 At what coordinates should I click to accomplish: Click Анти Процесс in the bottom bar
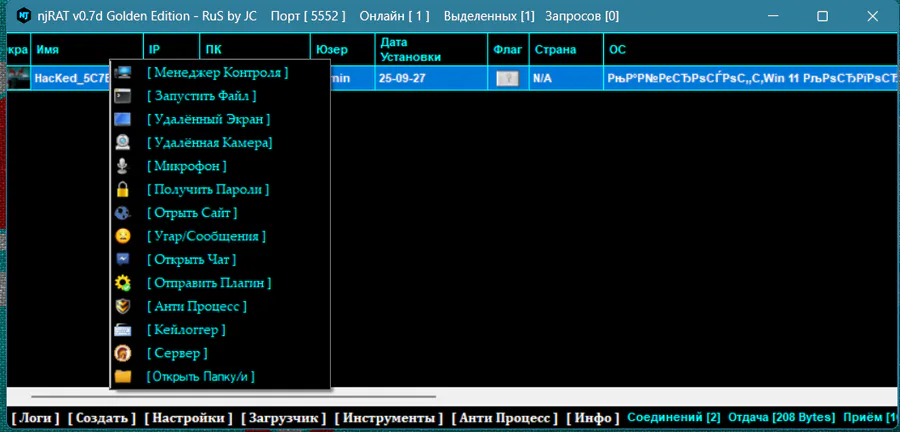505,418
